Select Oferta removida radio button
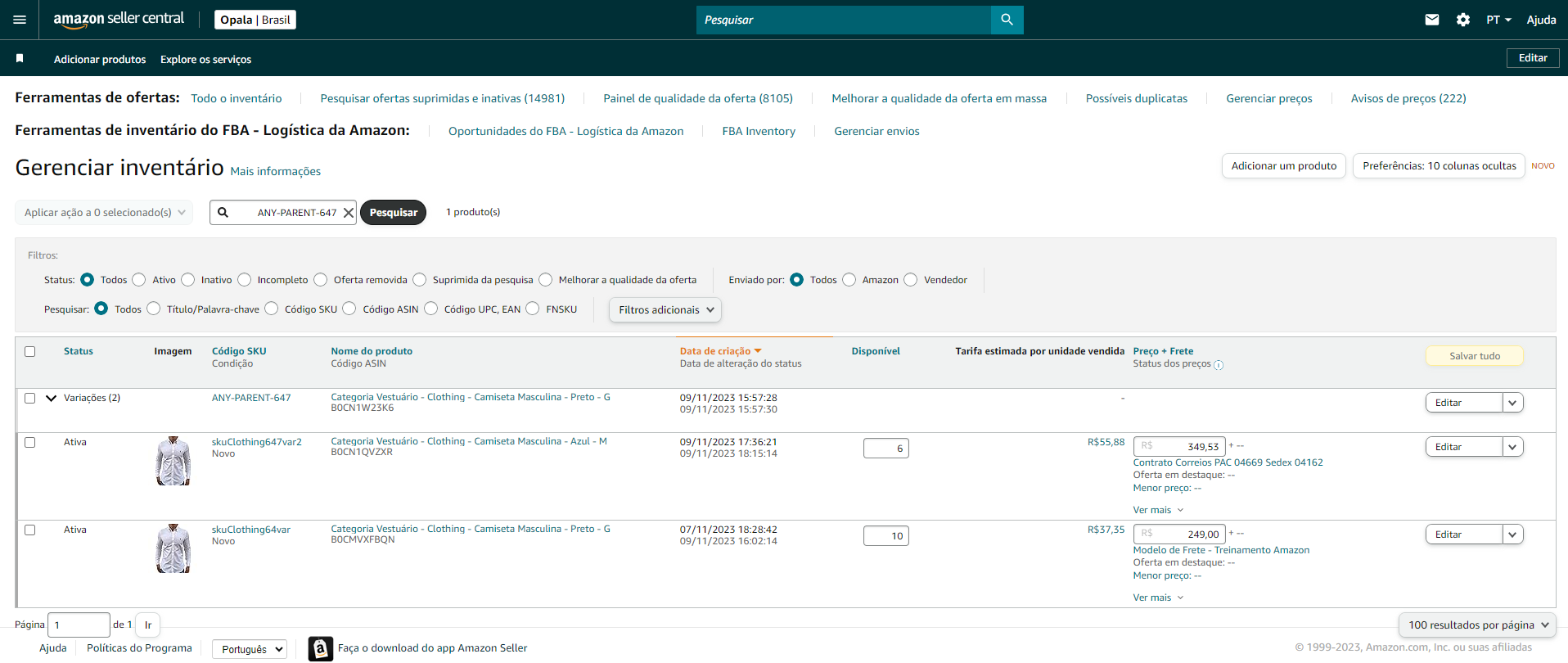The height and width of the screenshot is (663, 1568). coord(321,280)
